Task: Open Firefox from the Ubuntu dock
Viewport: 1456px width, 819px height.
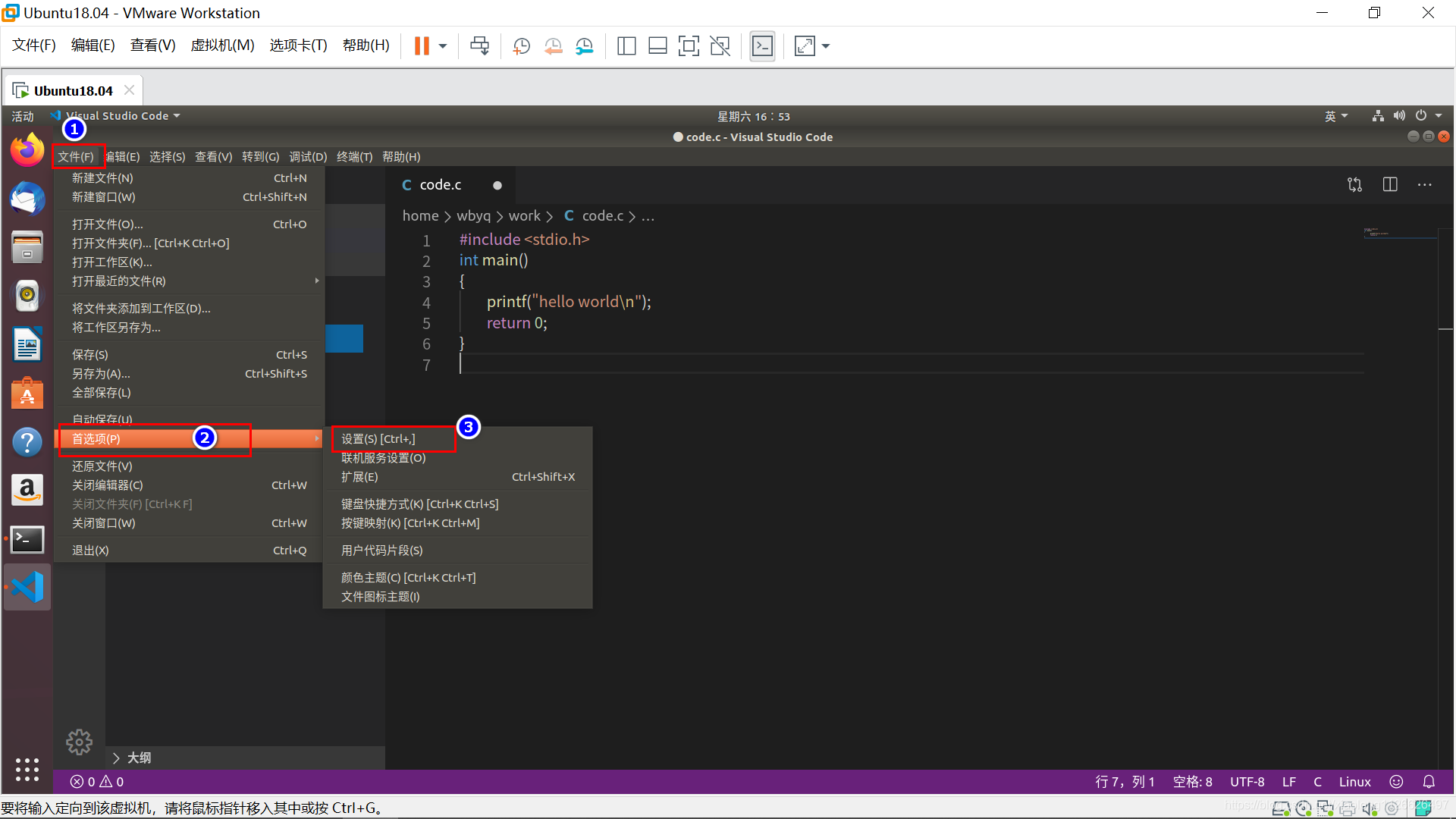Action: tap(27, 149)
